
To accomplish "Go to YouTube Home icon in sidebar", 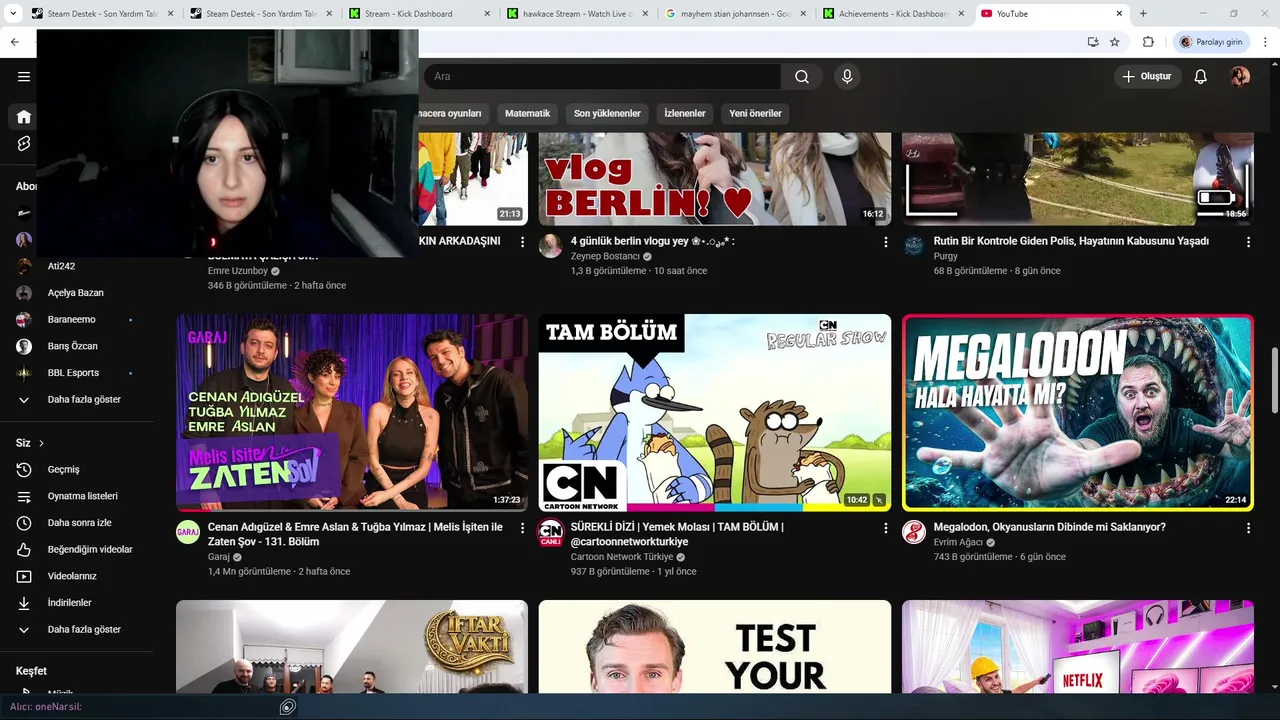I will (x=24, y=117).
